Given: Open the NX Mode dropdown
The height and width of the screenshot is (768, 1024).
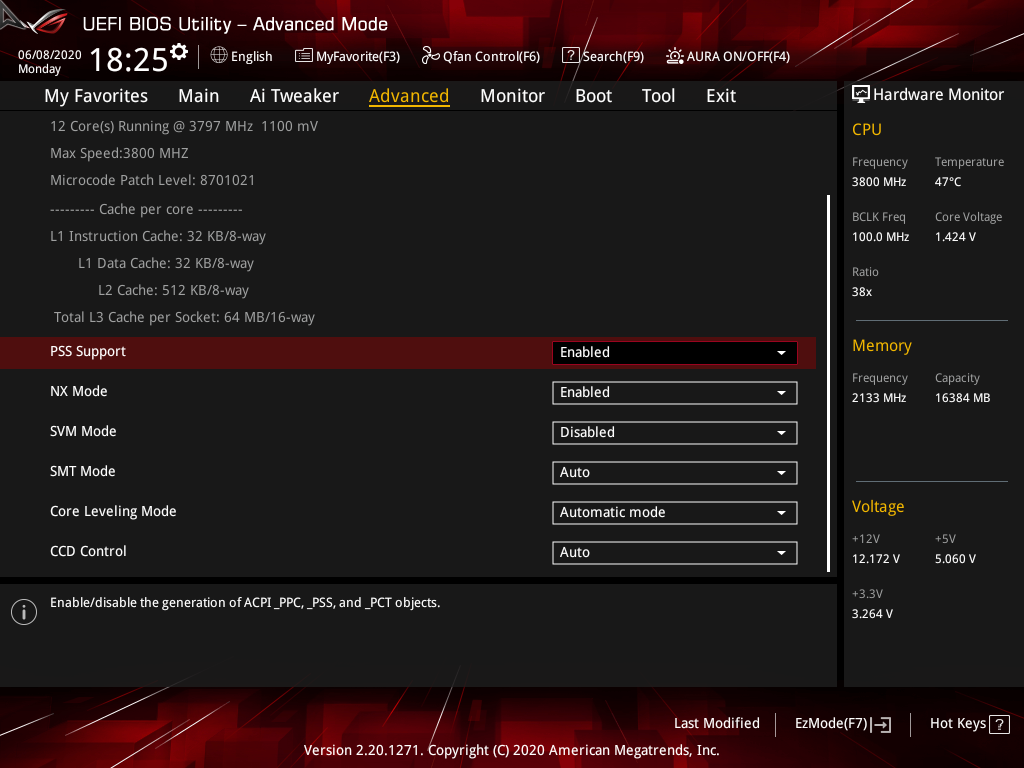Looking at the screenshot, I should coord(675,392).
